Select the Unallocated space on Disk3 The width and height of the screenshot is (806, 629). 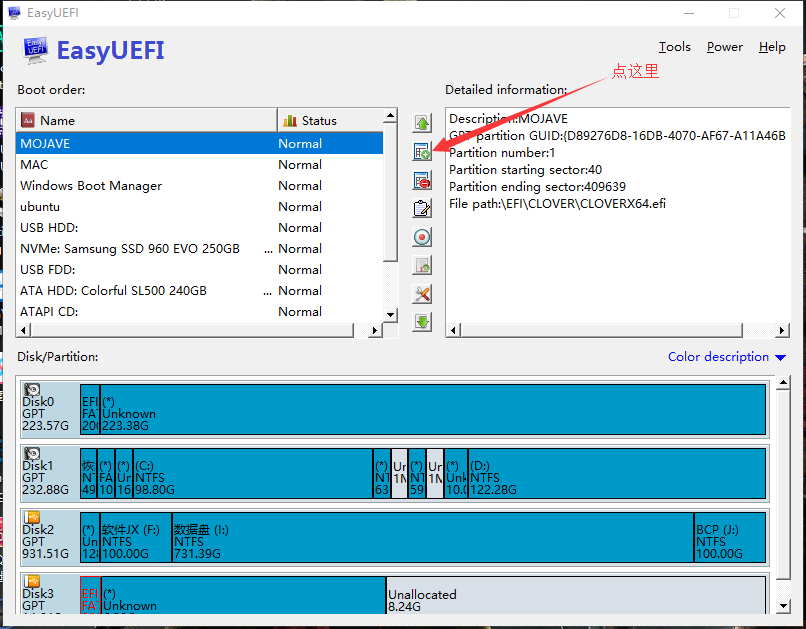[576, 595]
